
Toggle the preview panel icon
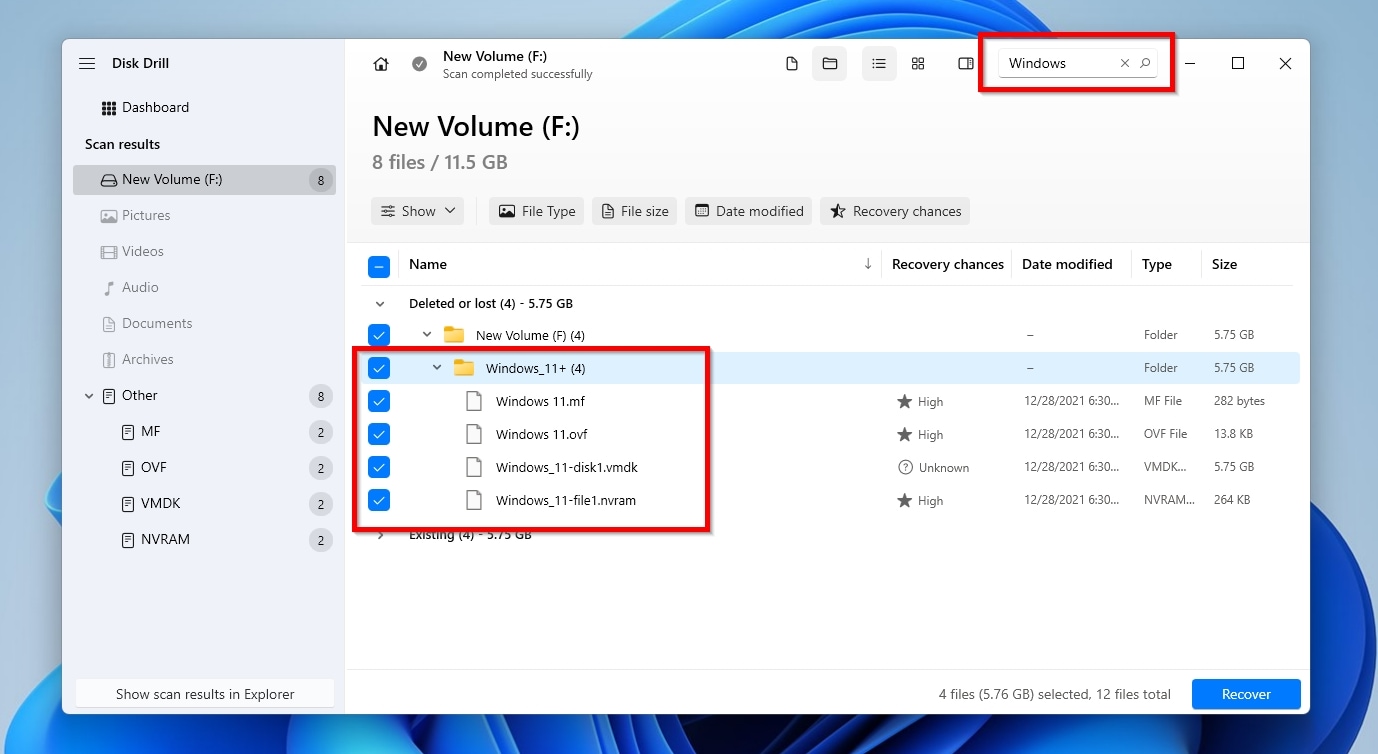pyautogui.click(x=966, y=64)
